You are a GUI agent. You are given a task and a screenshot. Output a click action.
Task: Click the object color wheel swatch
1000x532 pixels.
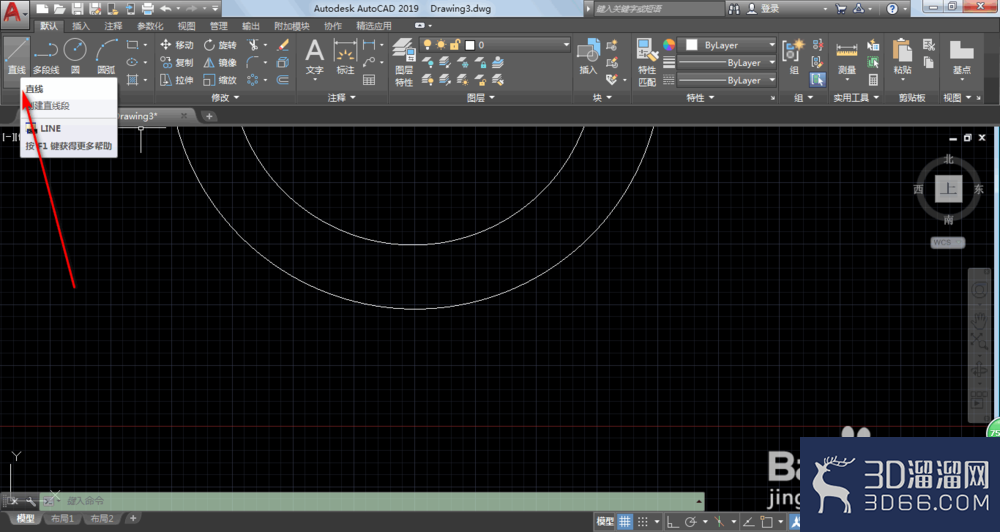click(x=668, y=45)
